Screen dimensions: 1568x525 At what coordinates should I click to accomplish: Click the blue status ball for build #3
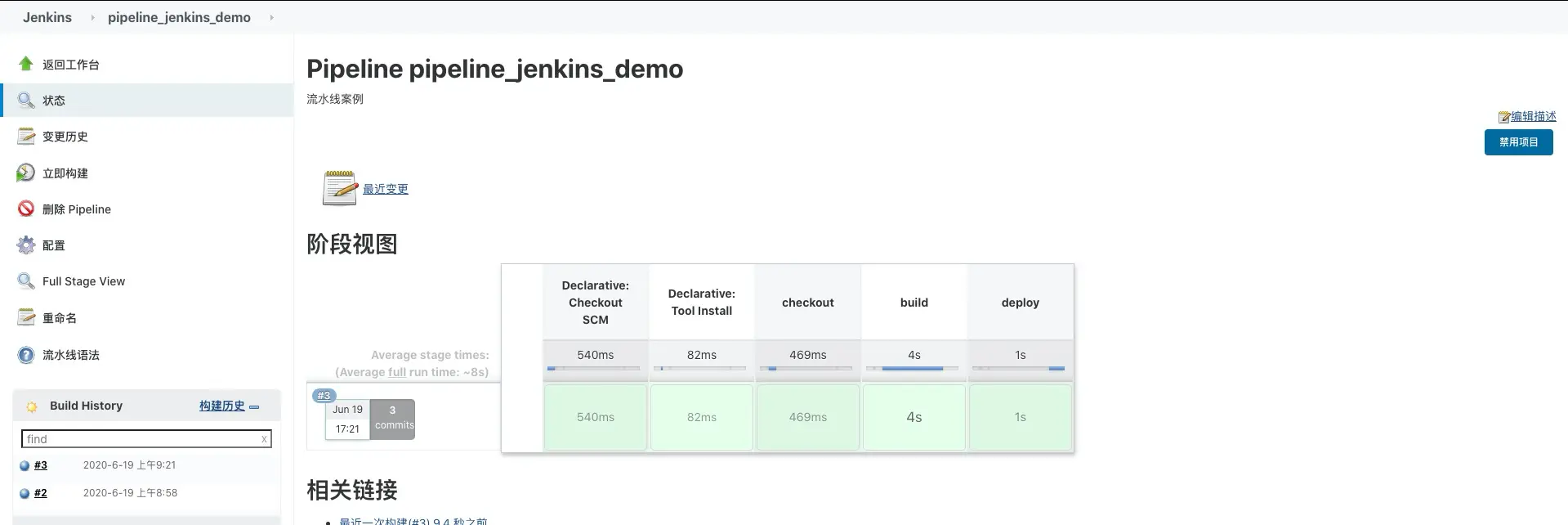(25, 466)
